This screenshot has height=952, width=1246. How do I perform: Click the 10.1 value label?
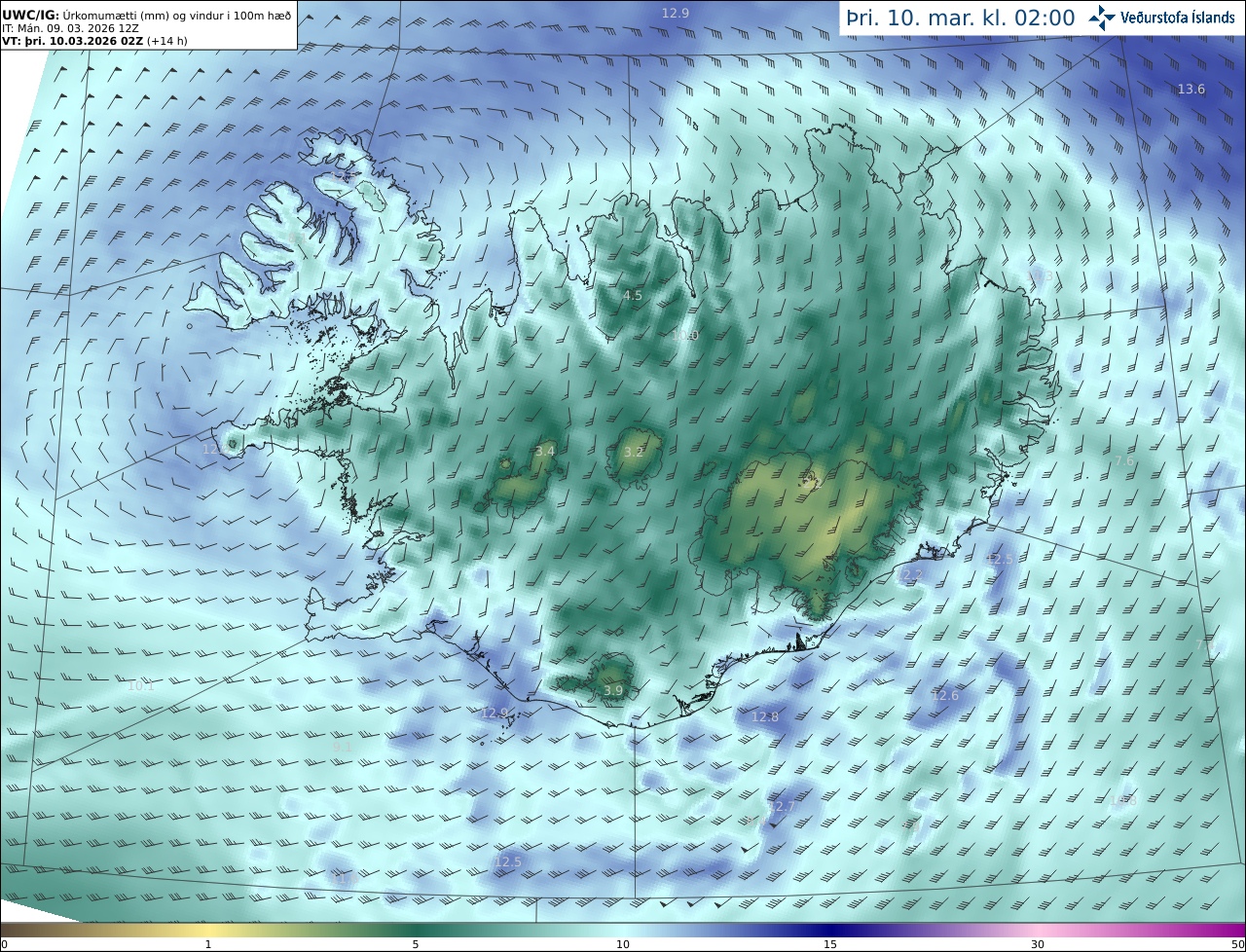click(x=141, y=685)
